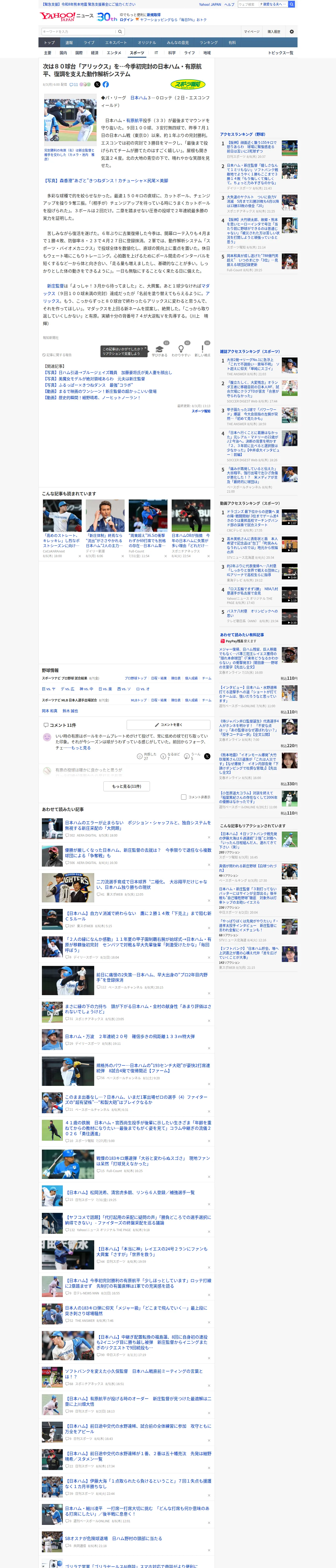336x1568 pixels.
Task: Select the トップ tab
Action: click(49, 43)
